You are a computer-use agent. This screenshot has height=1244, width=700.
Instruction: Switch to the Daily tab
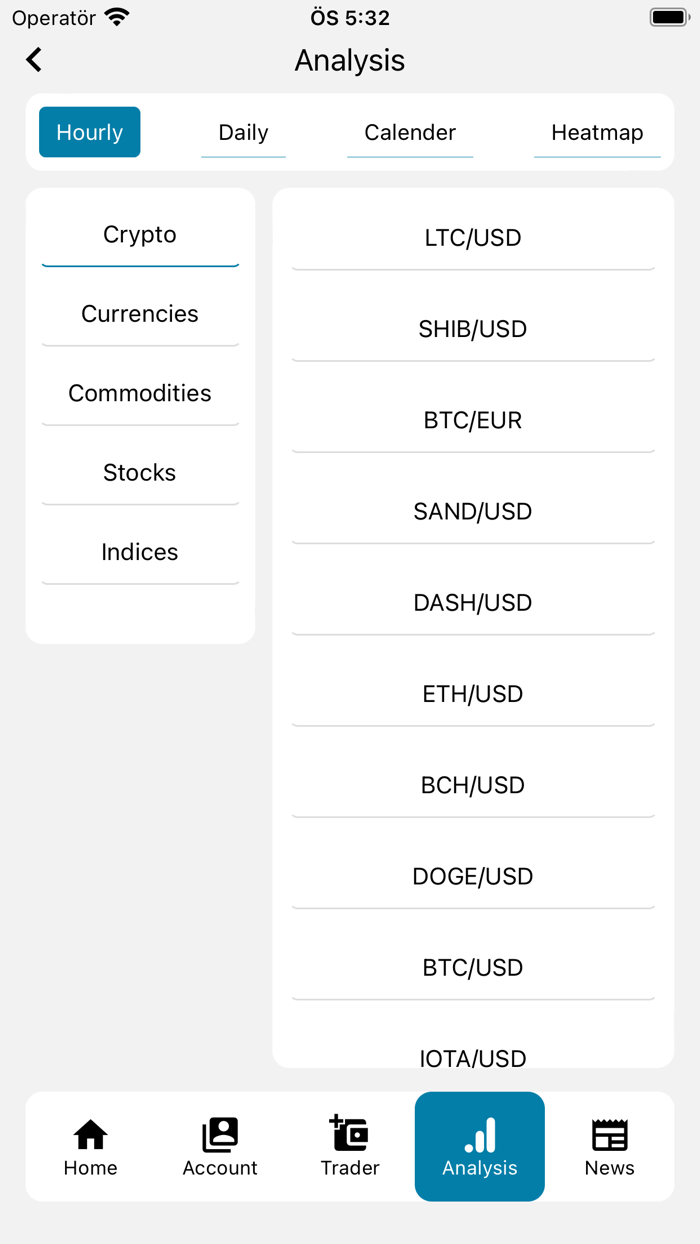pos(243,132)
